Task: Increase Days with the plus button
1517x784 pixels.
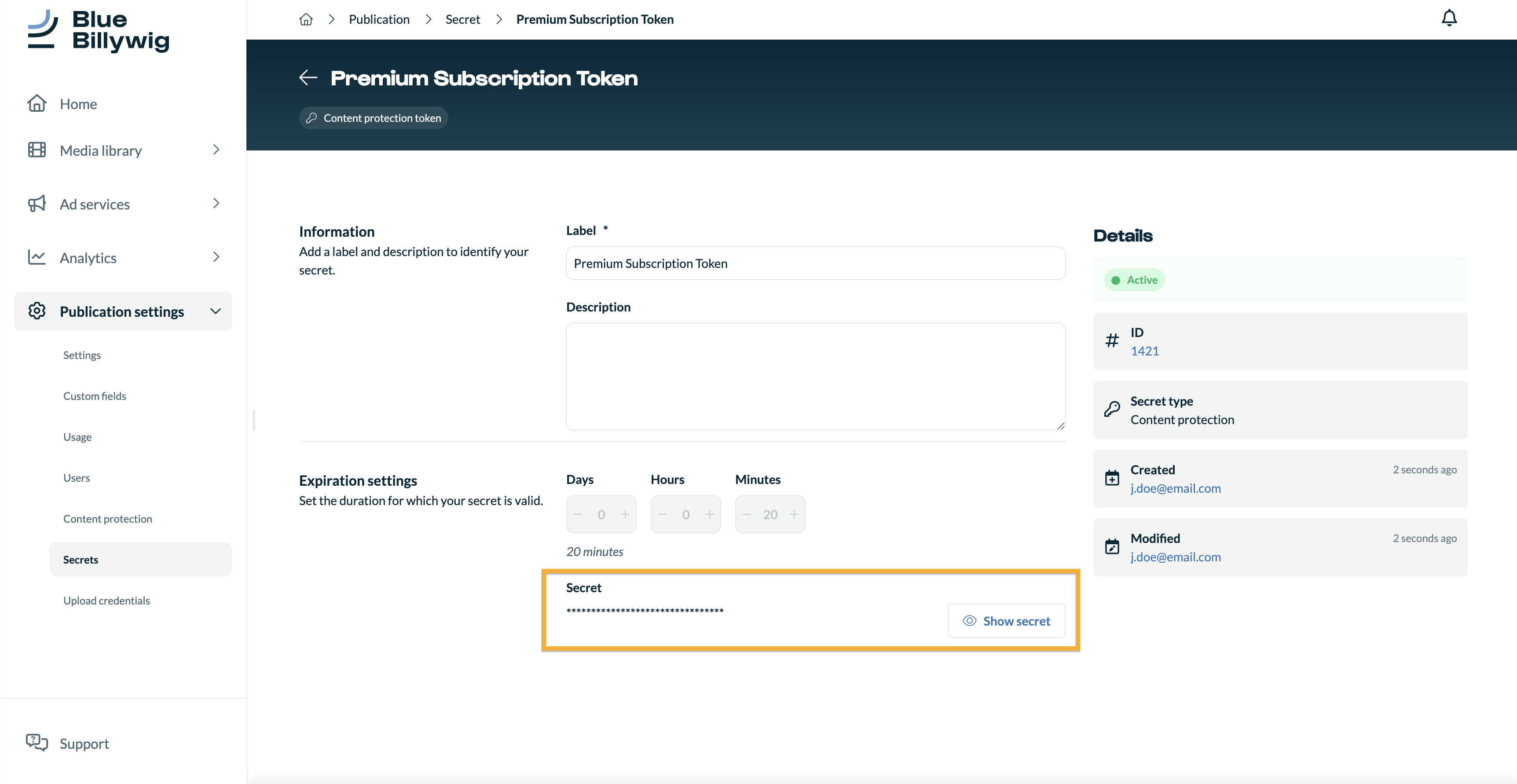Action: pyautogui.click(x=625, y=514)
